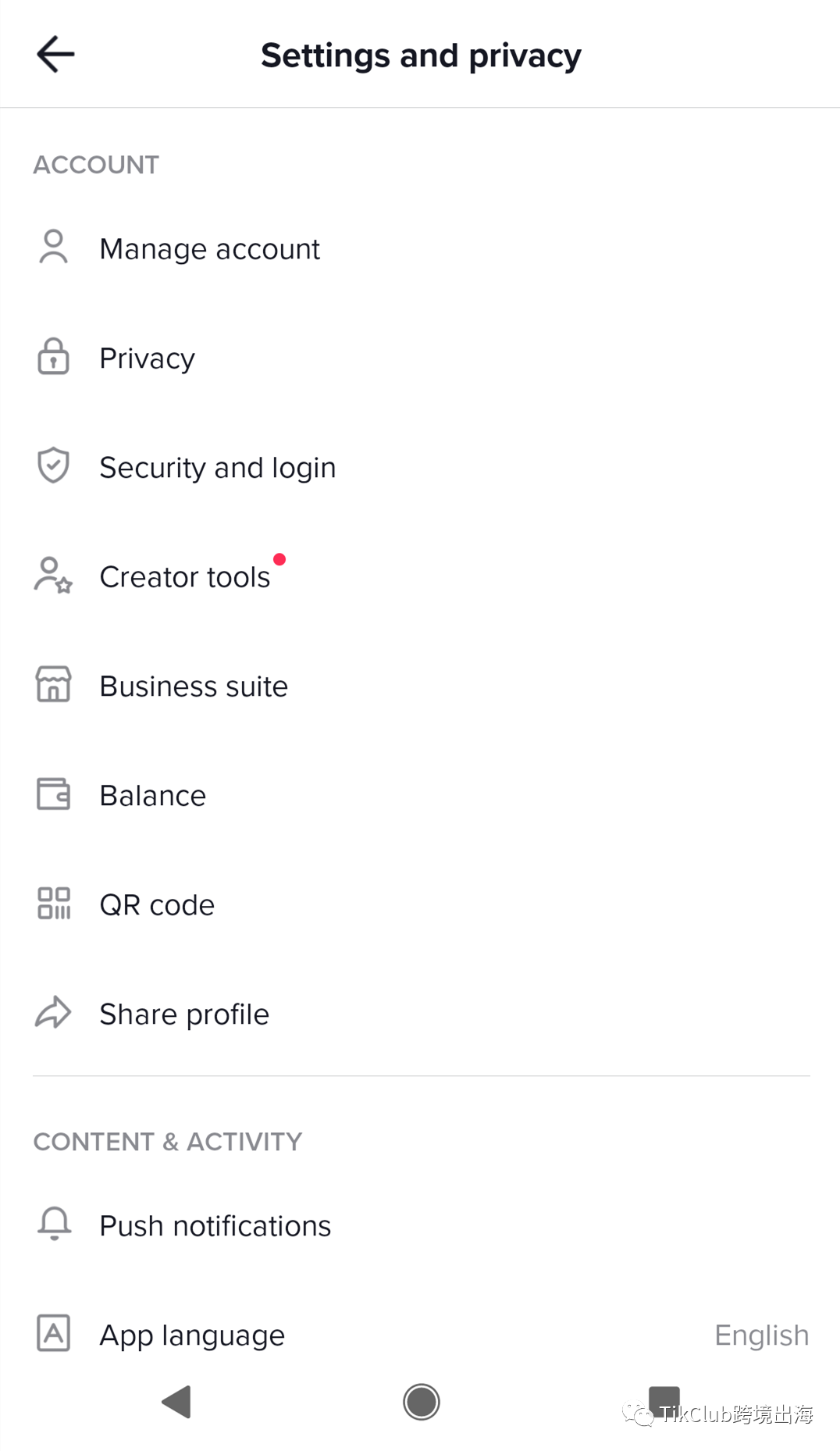Click the Manage account person icon
The image size is (840, 1451).
[53, 248]
